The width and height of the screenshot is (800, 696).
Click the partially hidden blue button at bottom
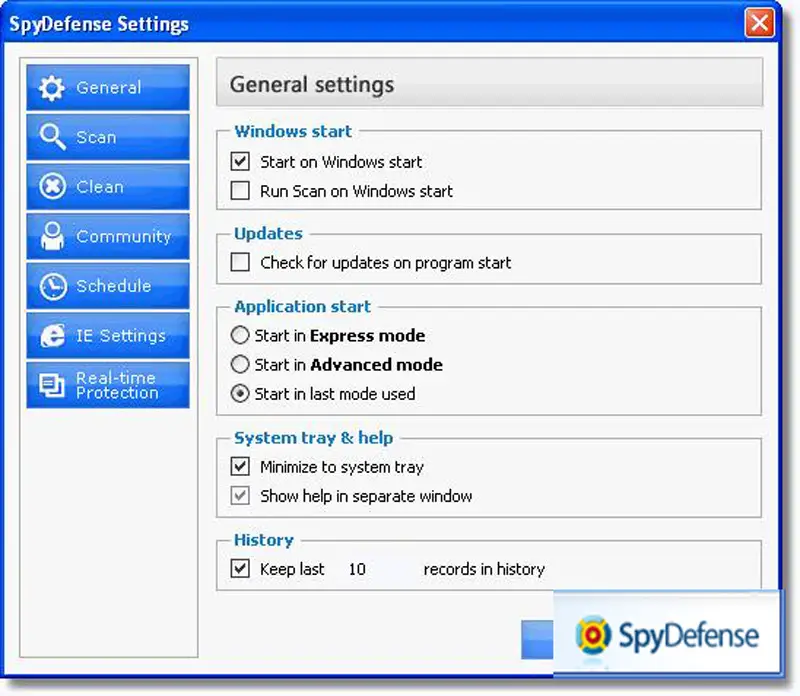coord(537,639)
